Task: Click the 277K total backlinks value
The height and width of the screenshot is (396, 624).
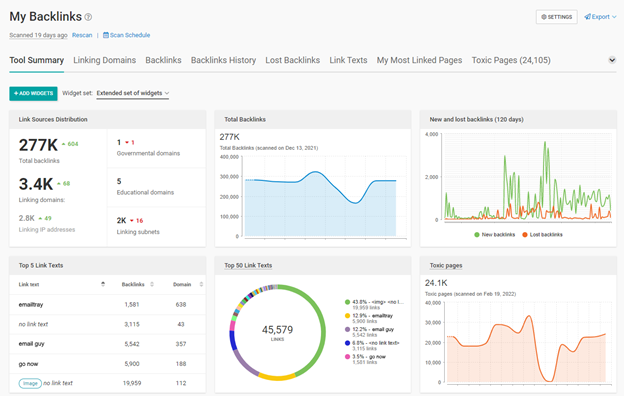Action: click(38, 145)
